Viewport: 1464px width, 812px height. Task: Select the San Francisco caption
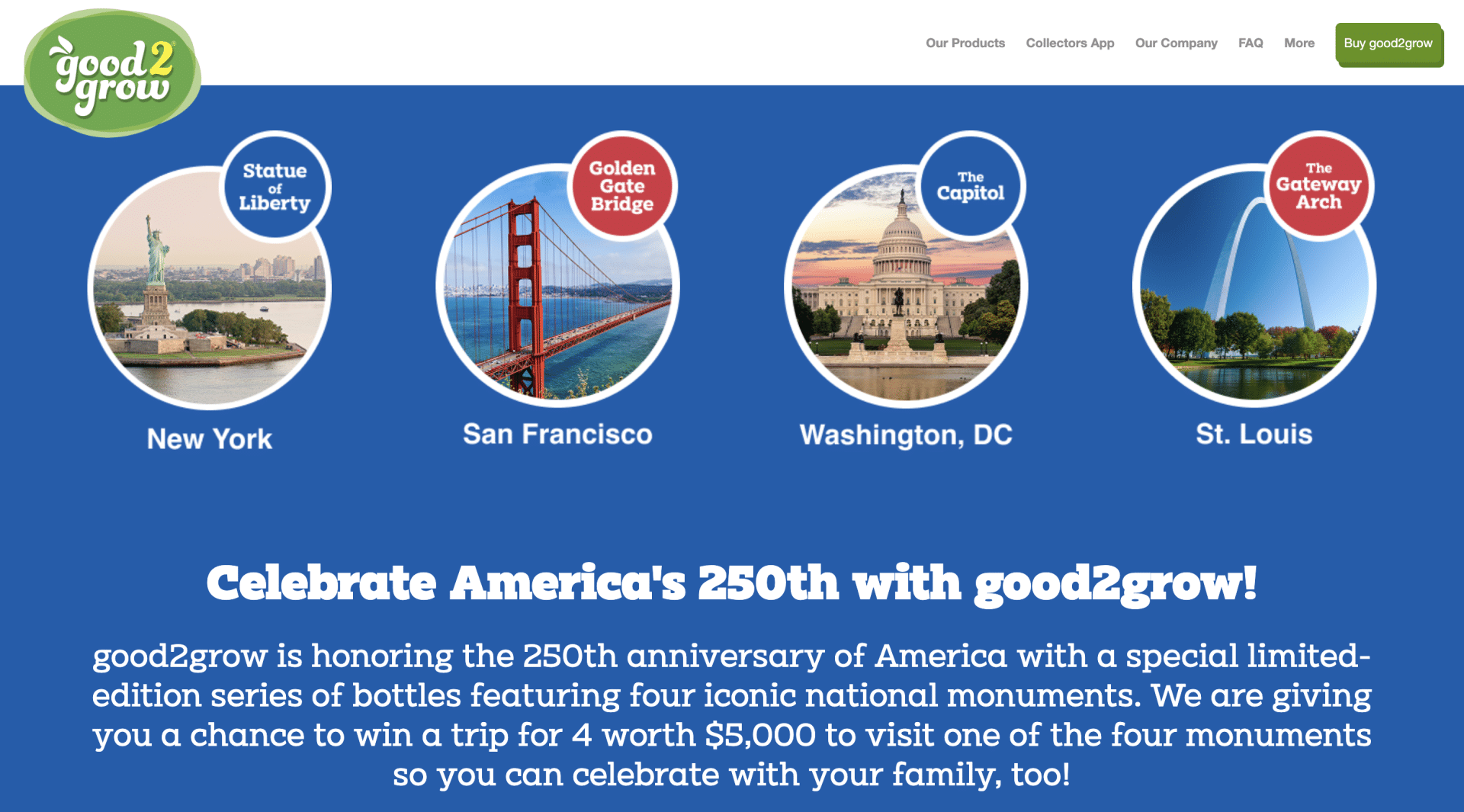point(557,435)
